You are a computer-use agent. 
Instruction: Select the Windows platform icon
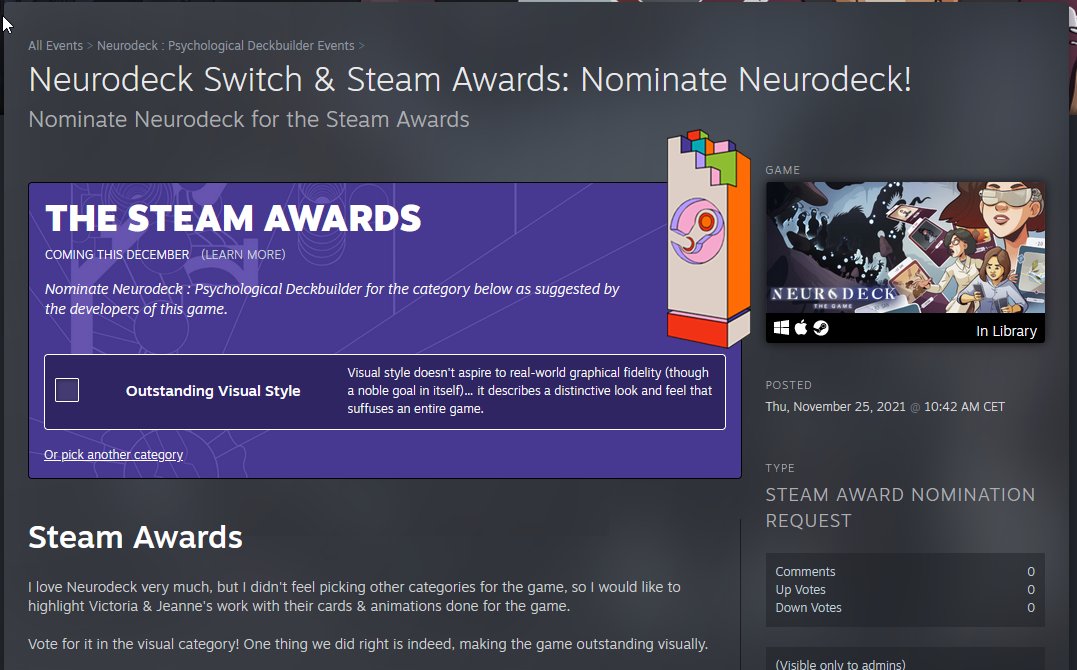click(780, 327)
